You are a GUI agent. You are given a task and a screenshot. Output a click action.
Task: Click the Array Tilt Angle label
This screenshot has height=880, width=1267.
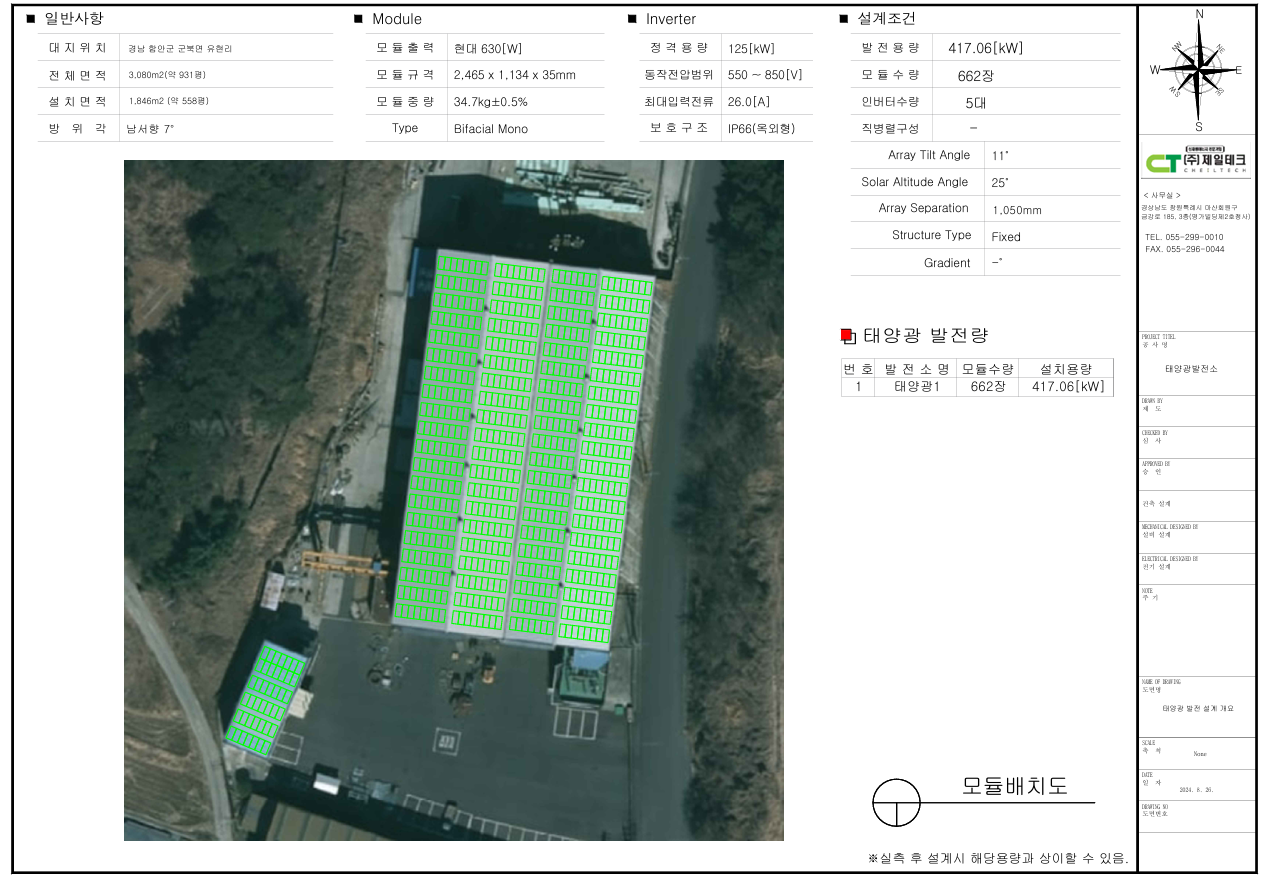928,155
